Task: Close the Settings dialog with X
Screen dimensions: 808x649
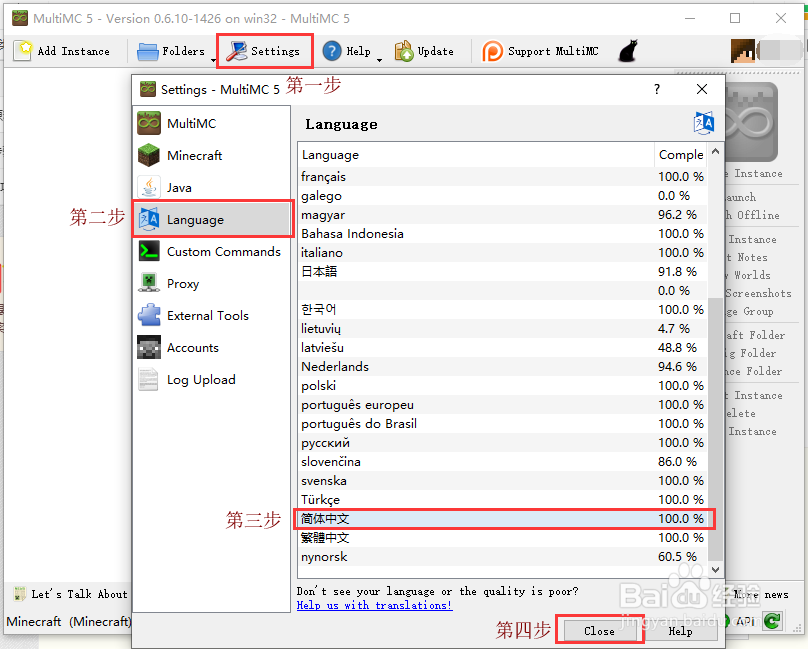Action: point(701,89)
